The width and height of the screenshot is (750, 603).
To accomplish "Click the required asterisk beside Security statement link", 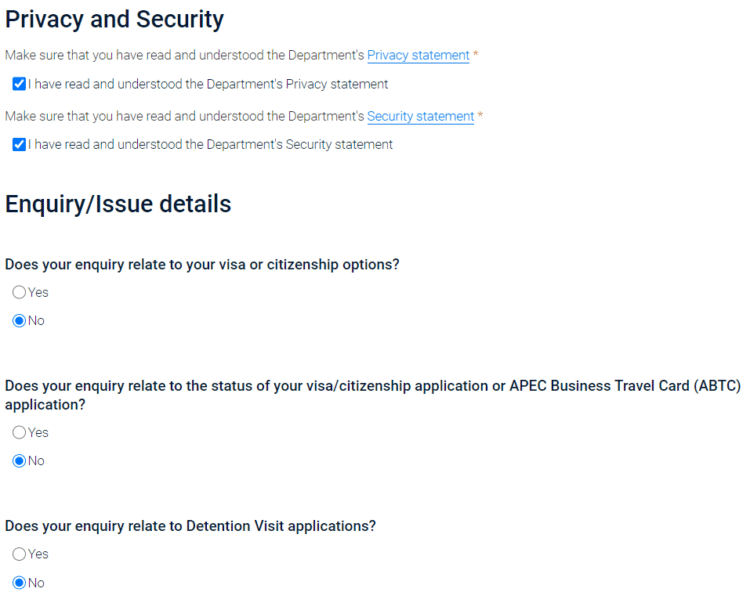I will (480, 115).
